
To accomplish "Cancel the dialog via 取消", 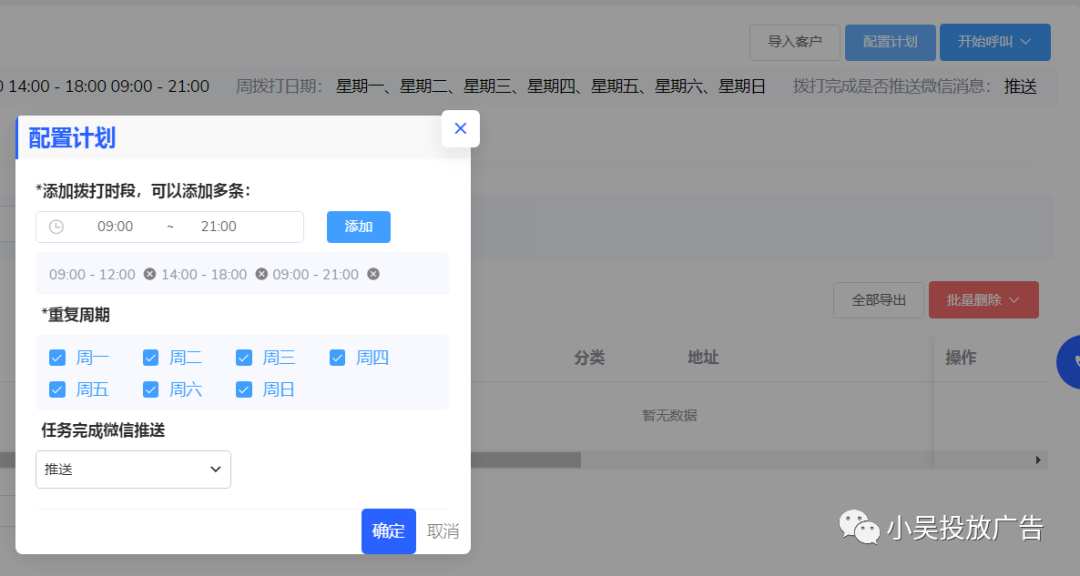I will pyautogui.click(x=443, y=531).
